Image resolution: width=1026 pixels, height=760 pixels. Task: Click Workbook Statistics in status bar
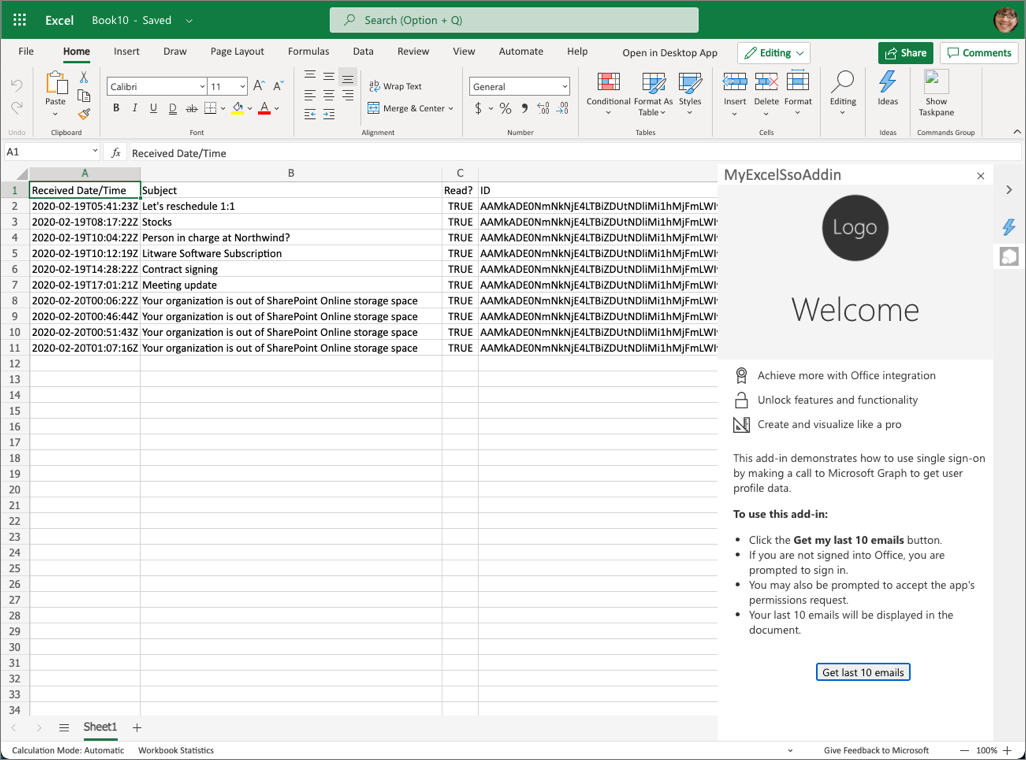176,750
